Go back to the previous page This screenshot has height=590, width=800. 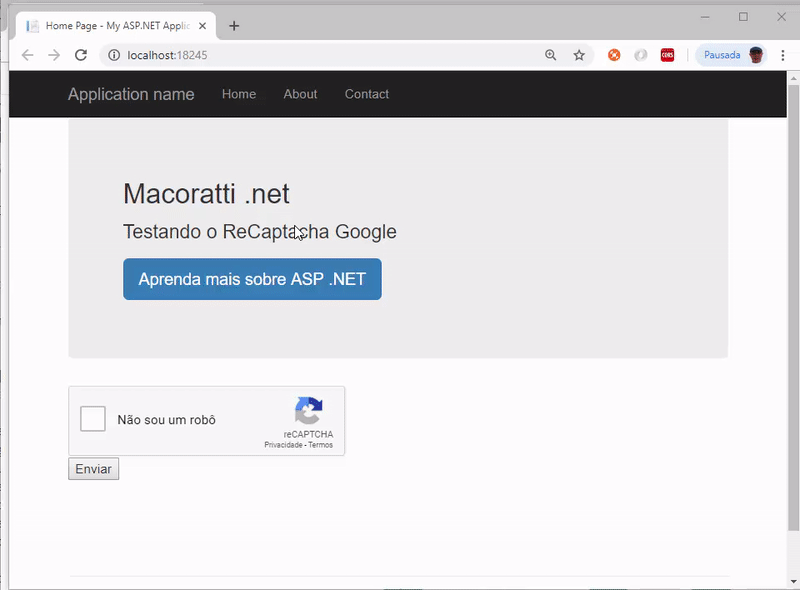[x=28, y=55]
